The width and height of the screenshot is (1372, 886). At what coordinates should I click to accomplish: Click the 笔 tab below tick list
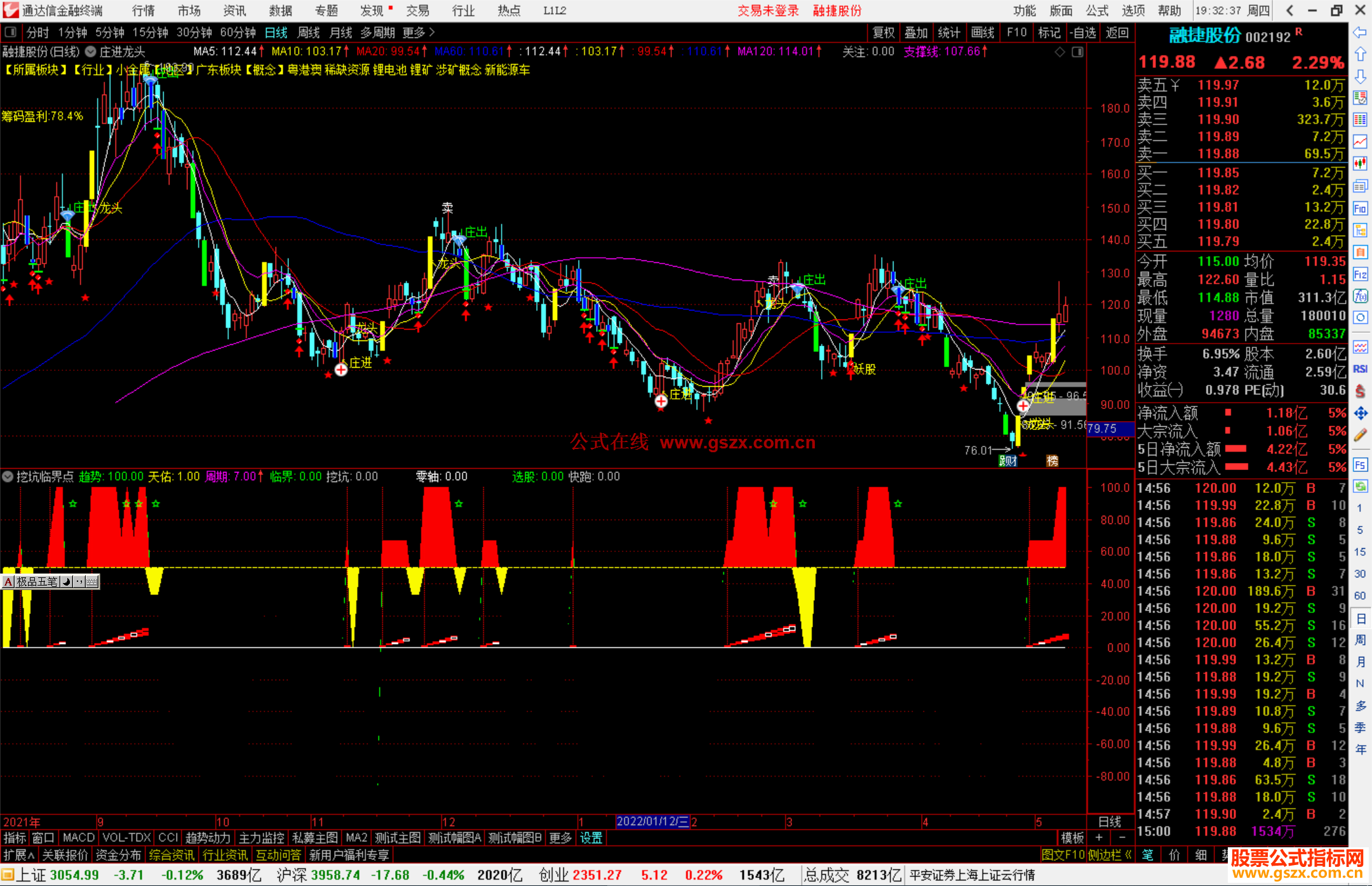[x=1147, y=855]
